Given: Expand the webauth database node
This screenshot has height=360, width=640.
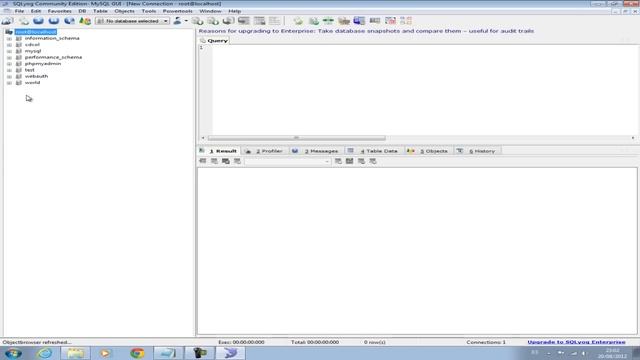Looking at the screenshot, I should click(9, 76).
